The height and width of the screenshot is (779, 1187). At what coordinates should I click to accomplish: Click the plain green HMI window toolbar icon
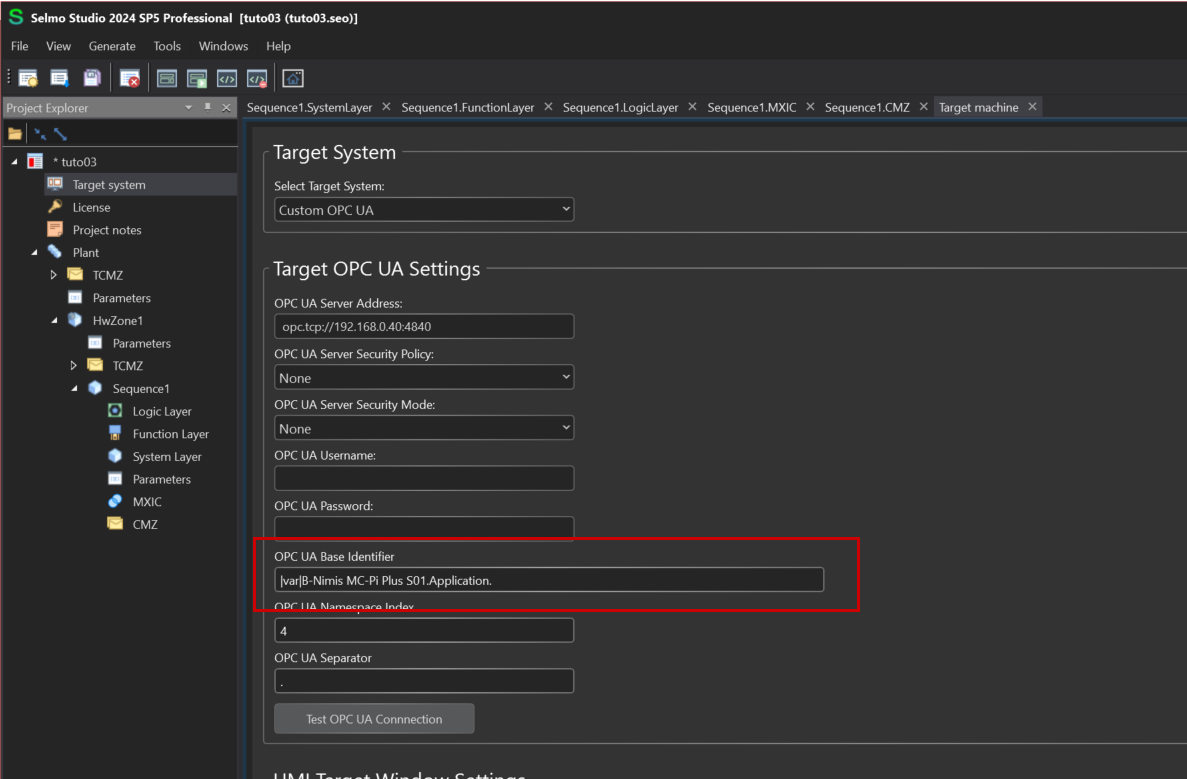(167, 78)
